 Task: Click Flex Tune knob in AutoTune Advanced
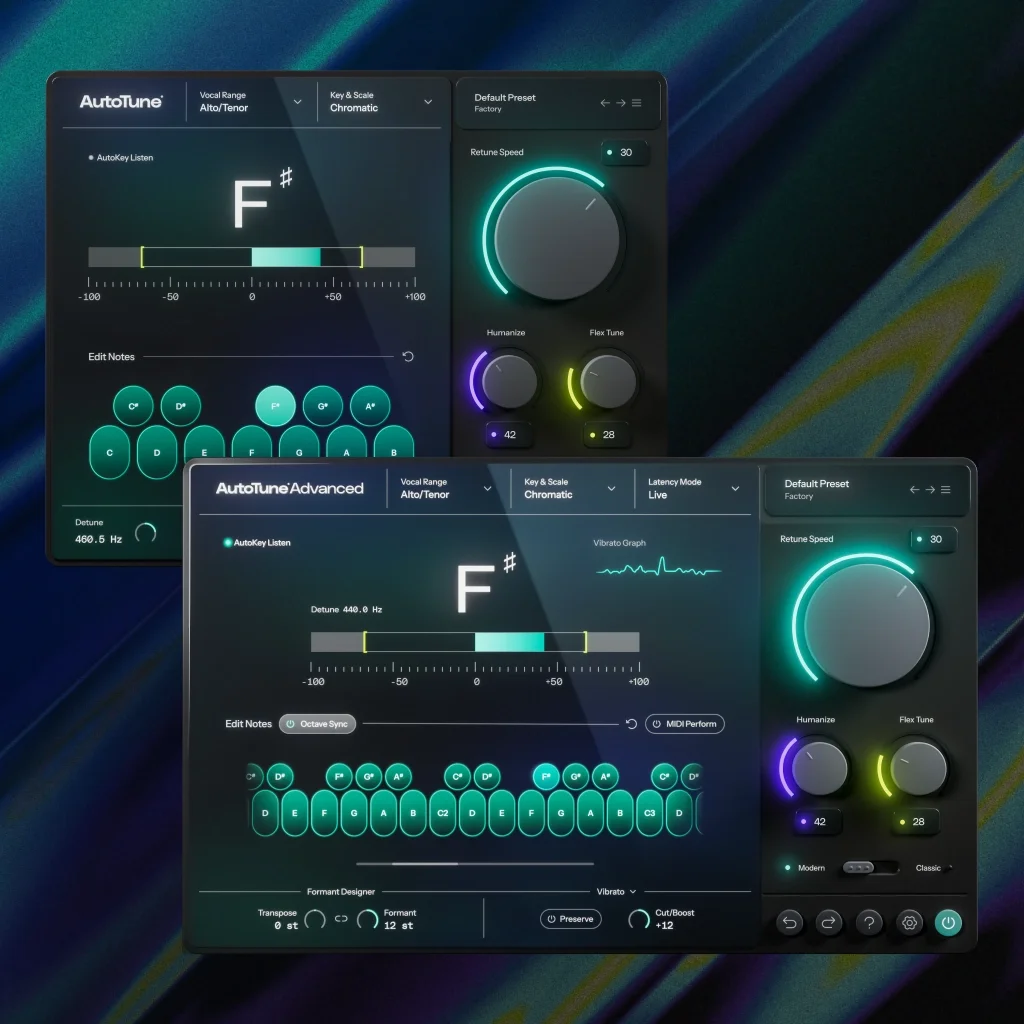pos(918,767)
